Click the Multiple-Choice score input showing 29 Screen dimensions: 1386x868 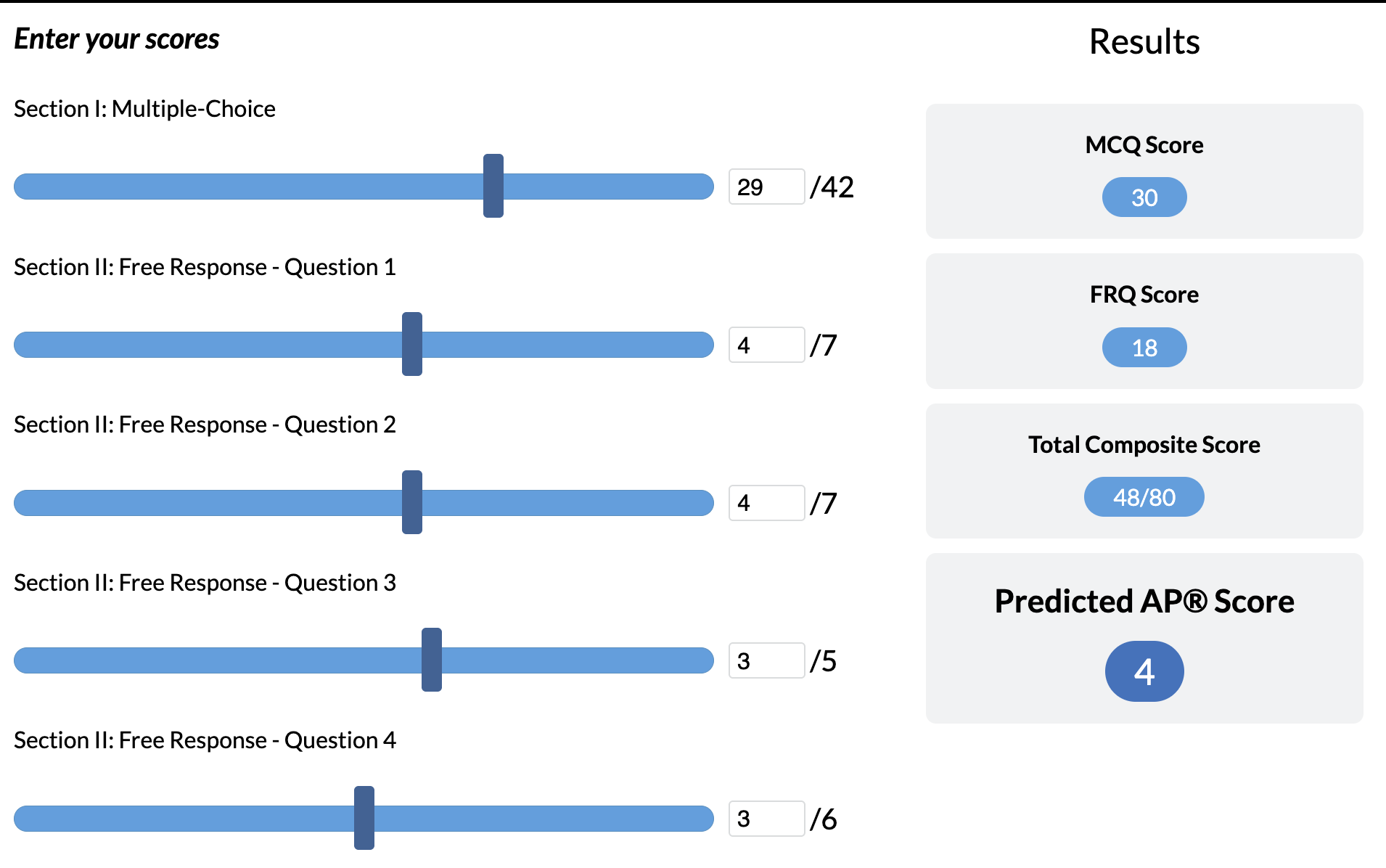(766, 187)
